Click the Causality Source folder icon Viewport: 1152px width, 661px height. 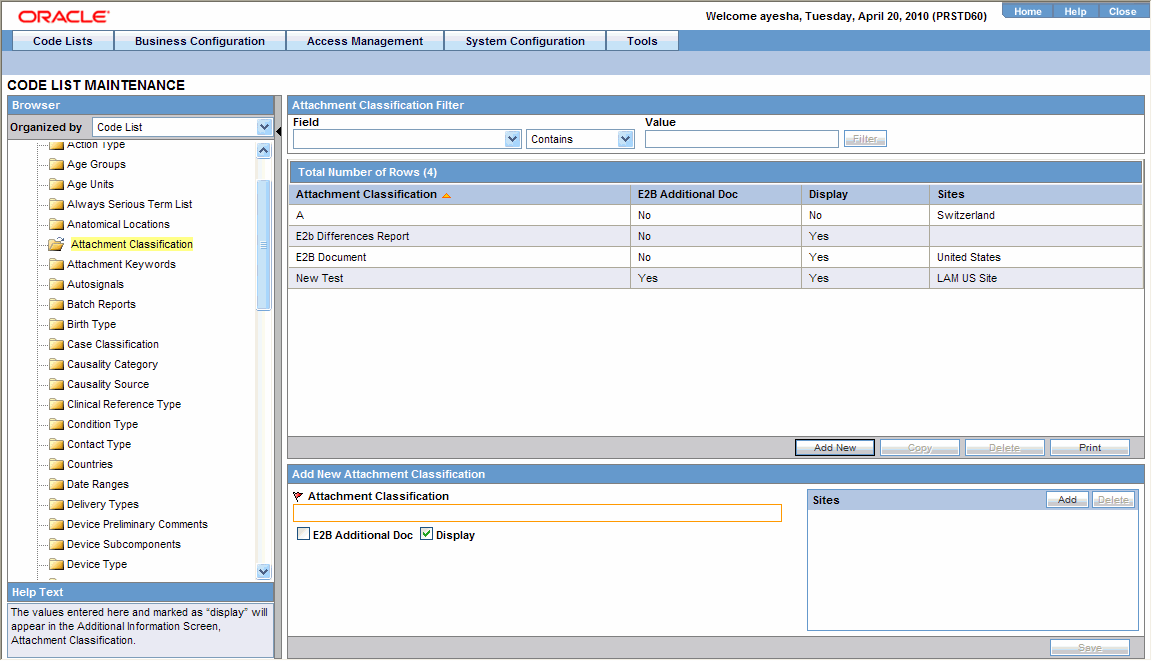57,384
